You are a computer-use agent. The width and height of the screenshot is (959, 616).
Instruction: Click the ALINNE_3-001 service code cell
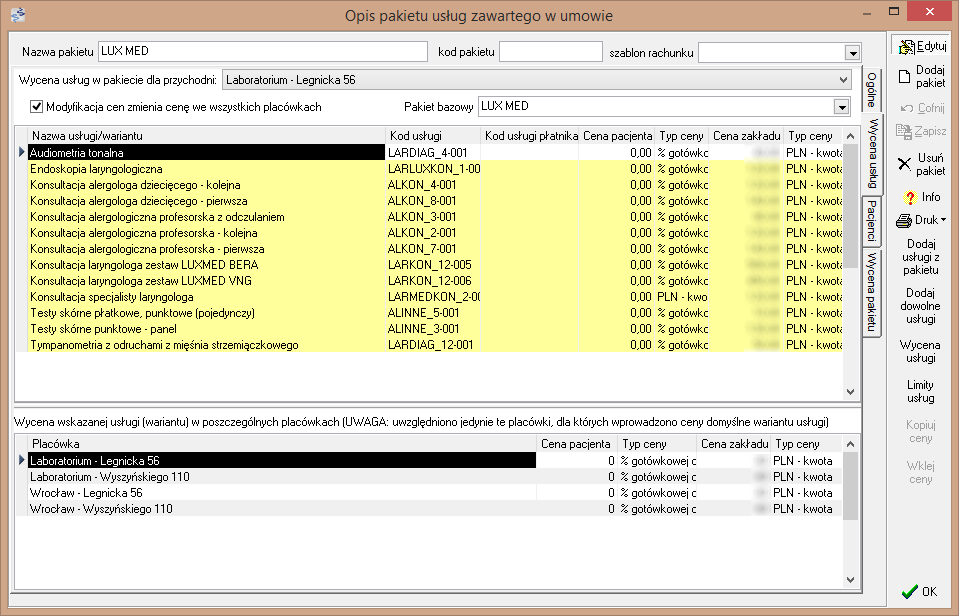433,328
